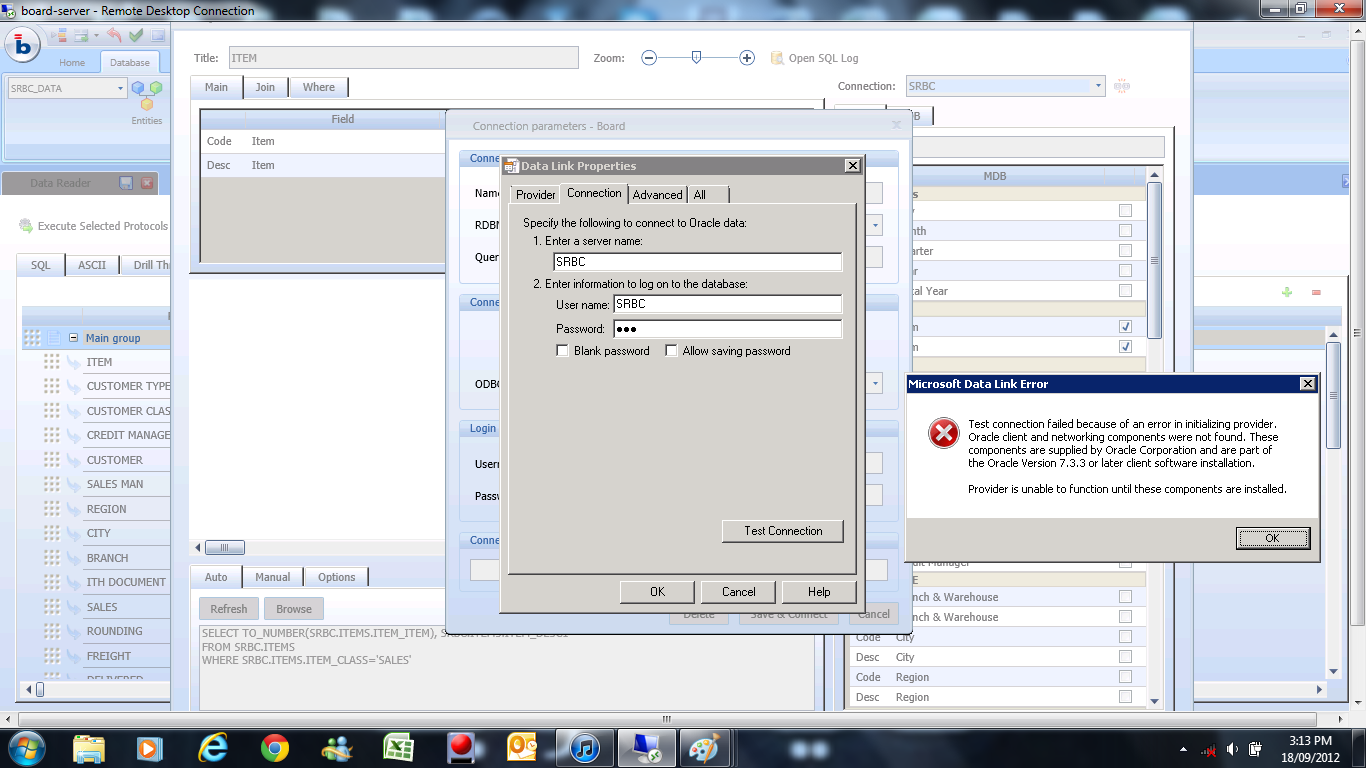Open the Windows Start menu

click(x=25, y=747)
